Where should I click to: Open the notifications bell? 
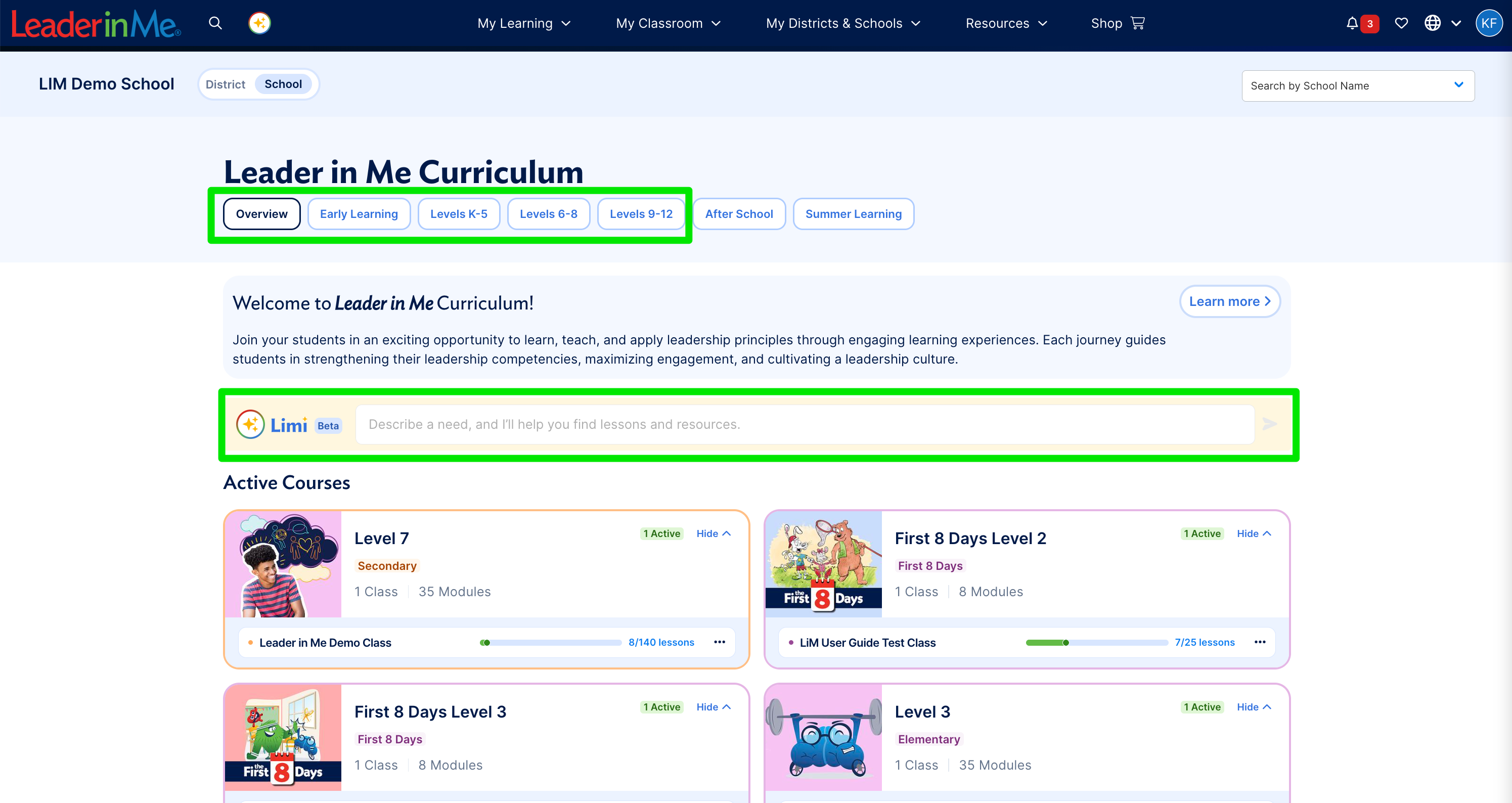click(x=1352, y=23)
